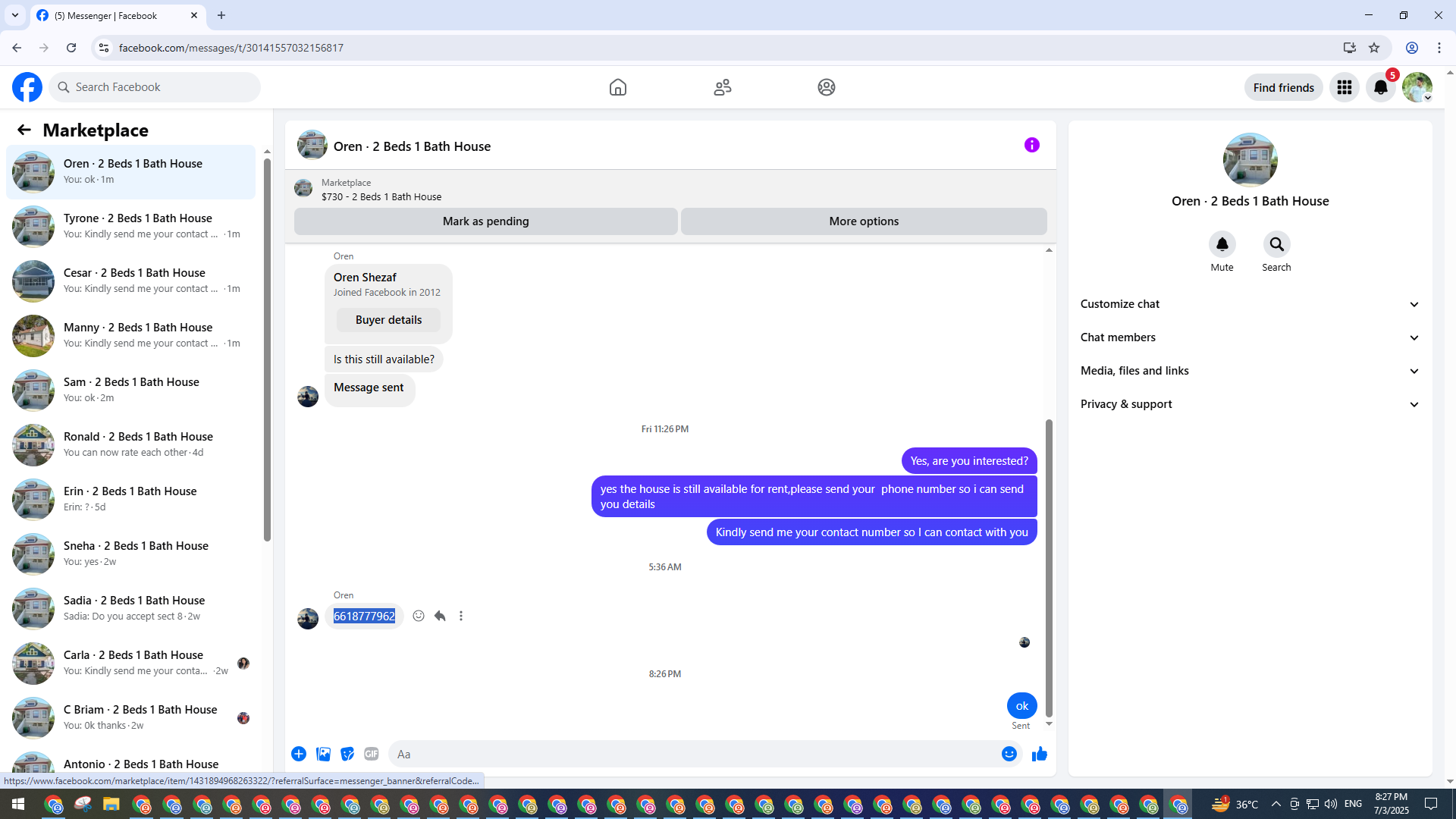Image resolution: width=1456 pixels, height=819 pixels.
Task: Open the sticker chooser icon
Action: (347, 754)
